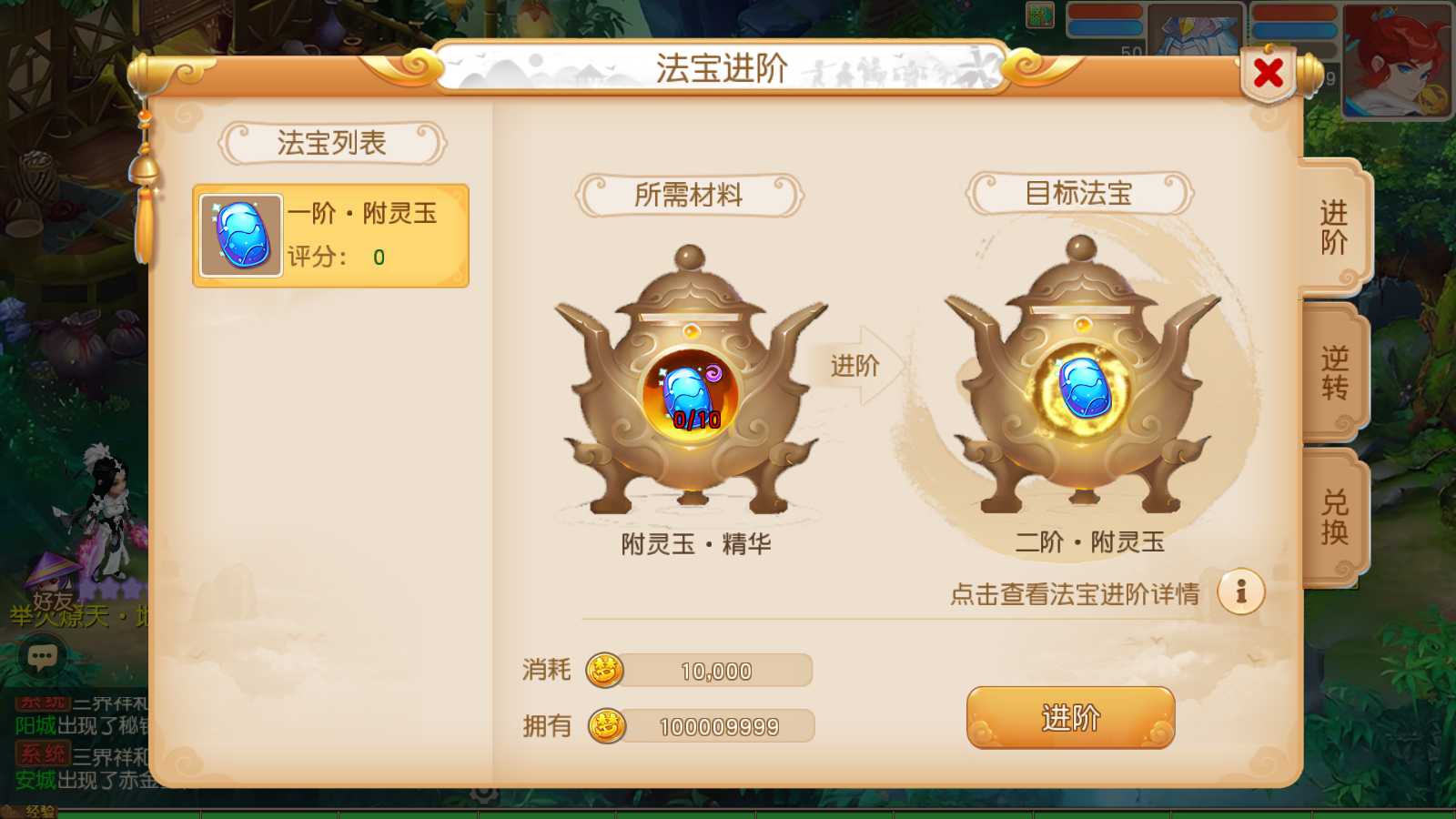Click the blue jade gem thumbnail icon
The width and height of the screenshot is (1456, 819).
pyautogui.click(x=241, y=236)
